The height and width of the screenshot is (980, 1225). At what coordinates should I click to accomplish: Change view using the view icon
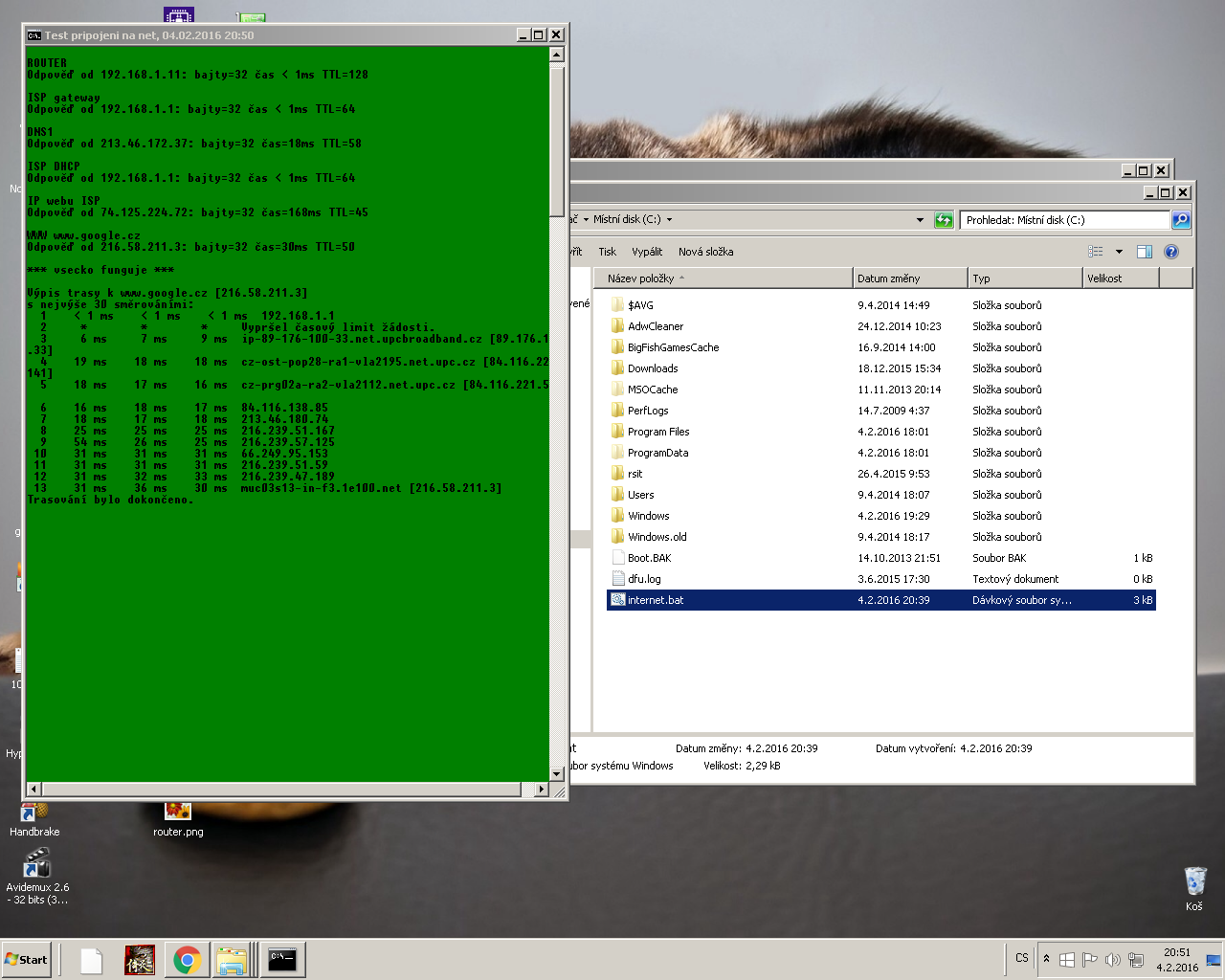pyautogui.click(x=1096, y=252)
